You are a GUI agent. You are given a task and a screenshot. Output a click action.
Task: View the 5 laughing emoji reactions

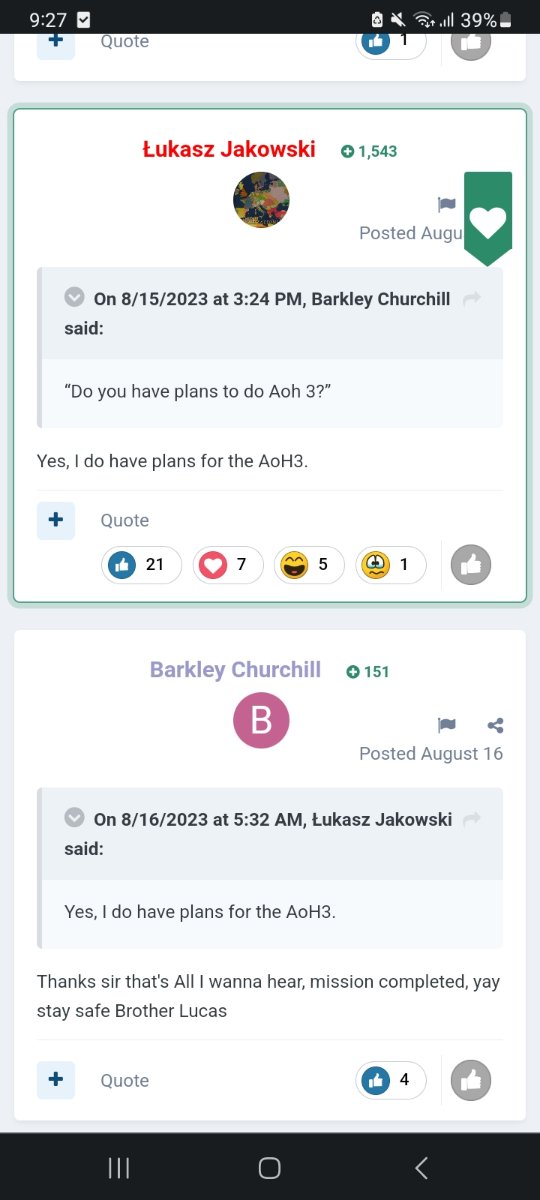tap(308, 564)
